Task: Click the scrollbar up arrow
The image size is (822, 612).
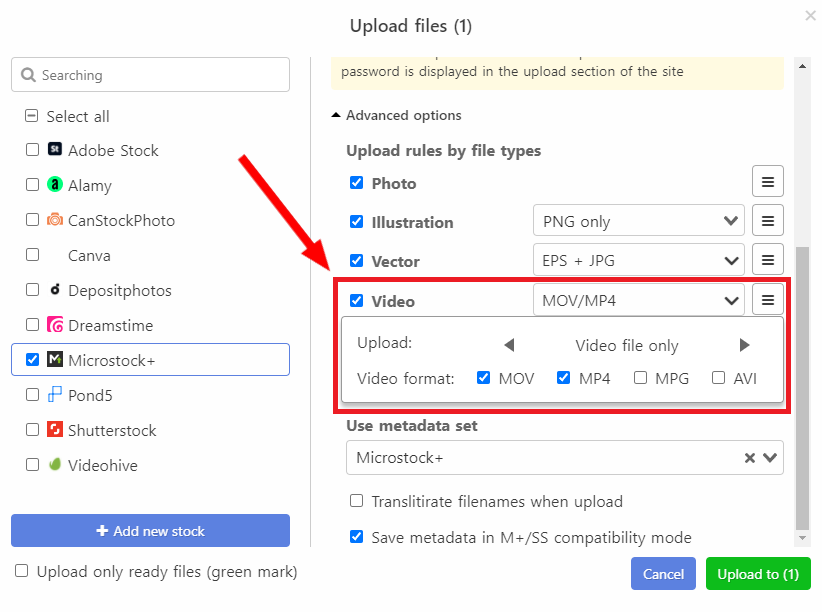Action: pos(802,67)
